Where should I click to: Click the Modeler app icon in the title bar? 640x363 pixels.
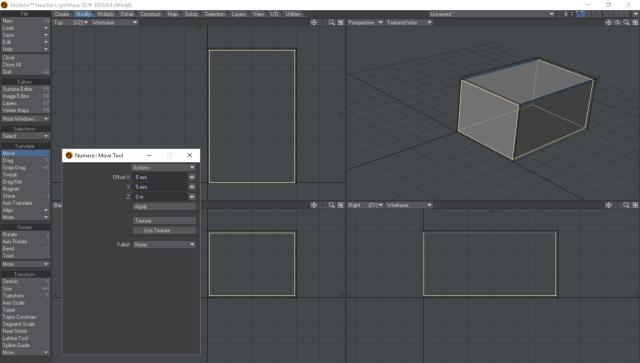coord(4,5)
